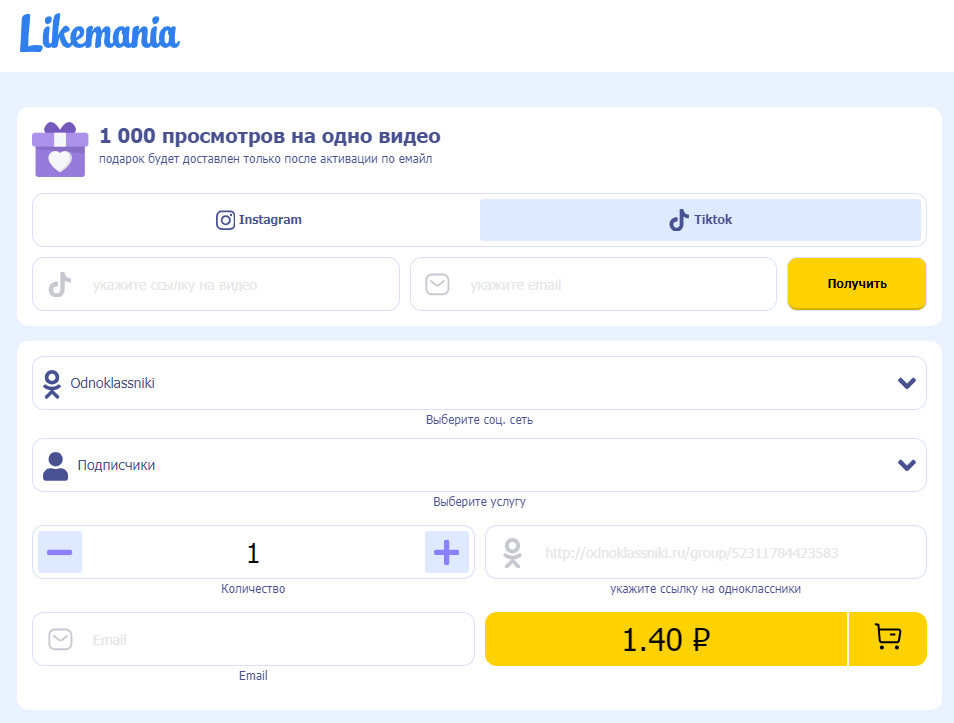Screen dimensions: 954x723
Task: Click the Odnoklassniki logo in dropdown
Action: (x=52, y=384)
